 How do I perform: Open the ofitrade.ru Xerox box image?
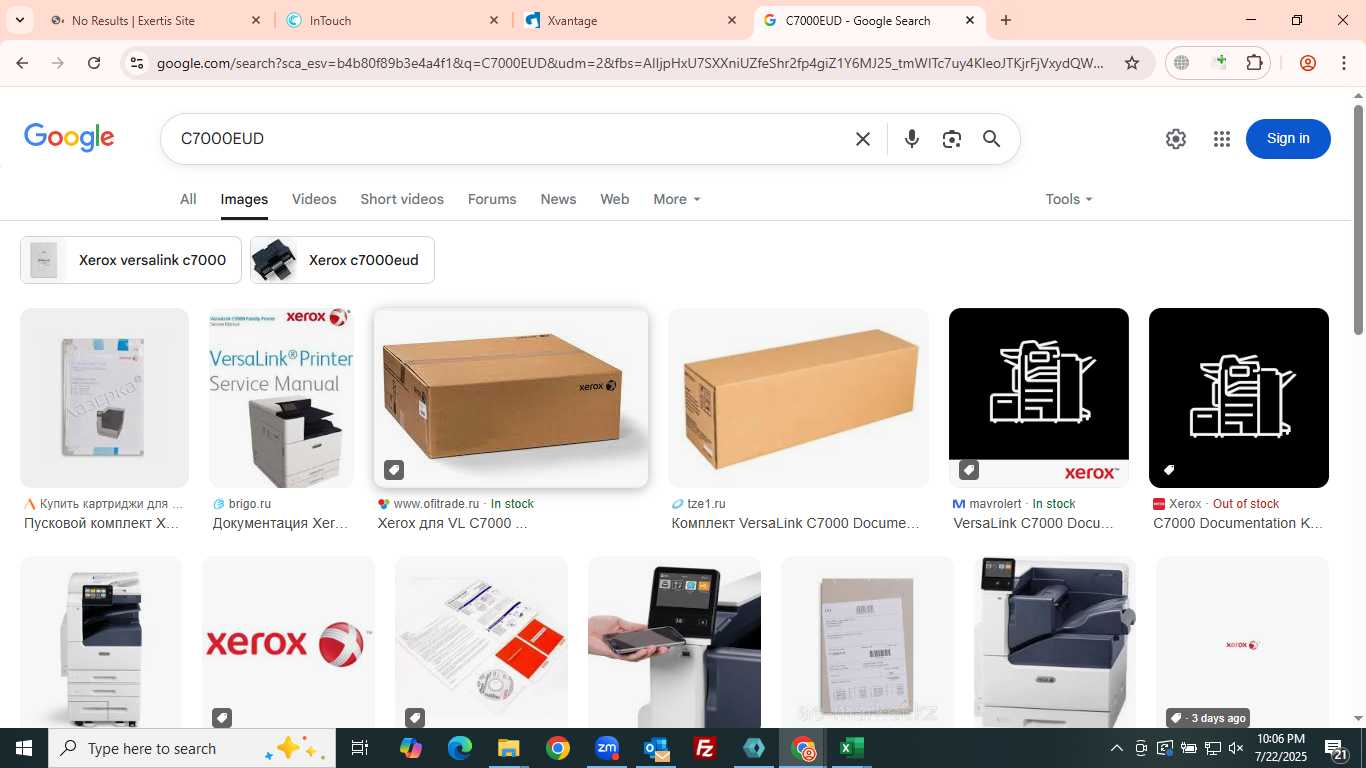point(511,398)
